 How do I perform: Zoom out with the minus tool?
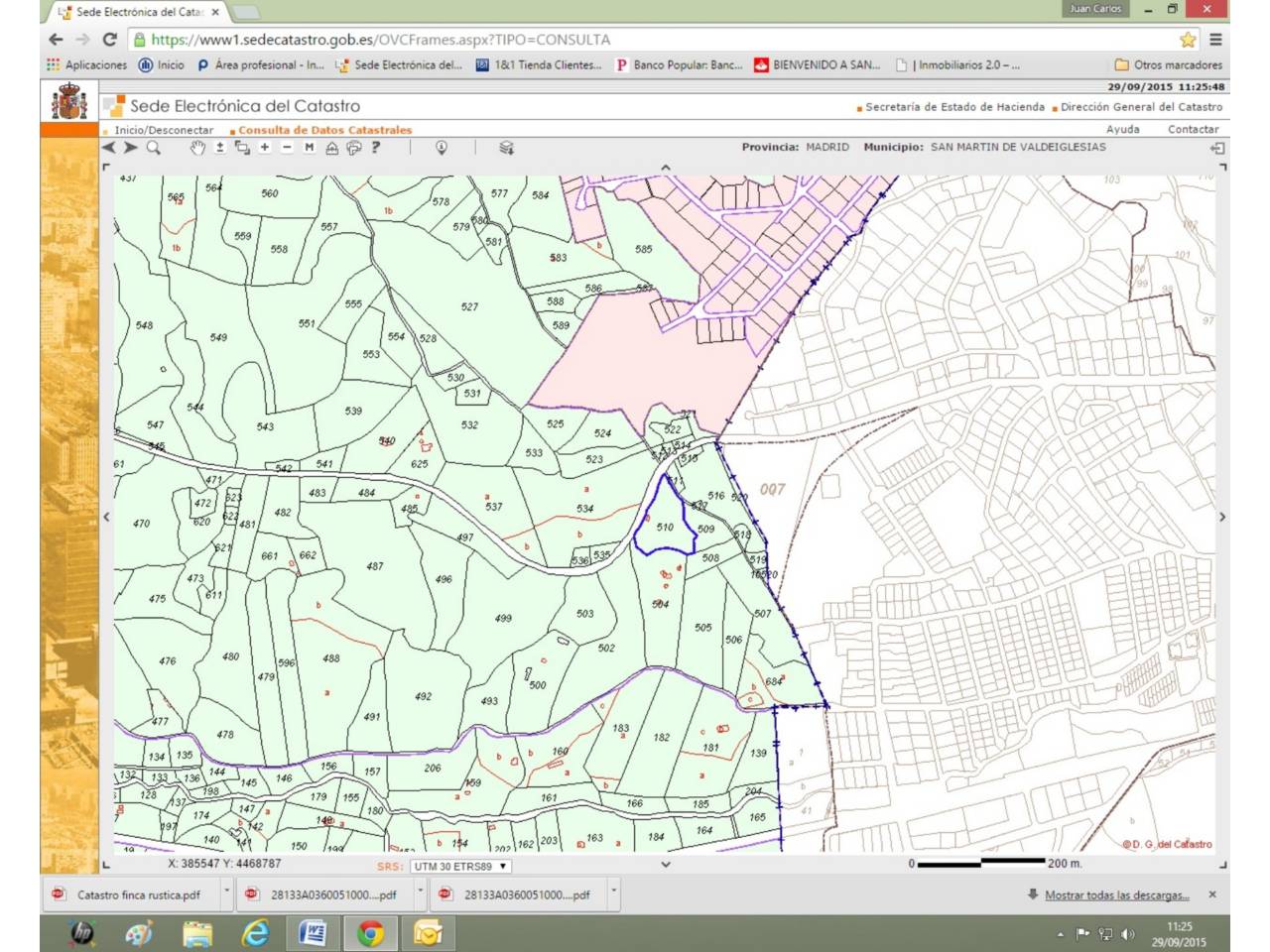click(x=287, y=148)
